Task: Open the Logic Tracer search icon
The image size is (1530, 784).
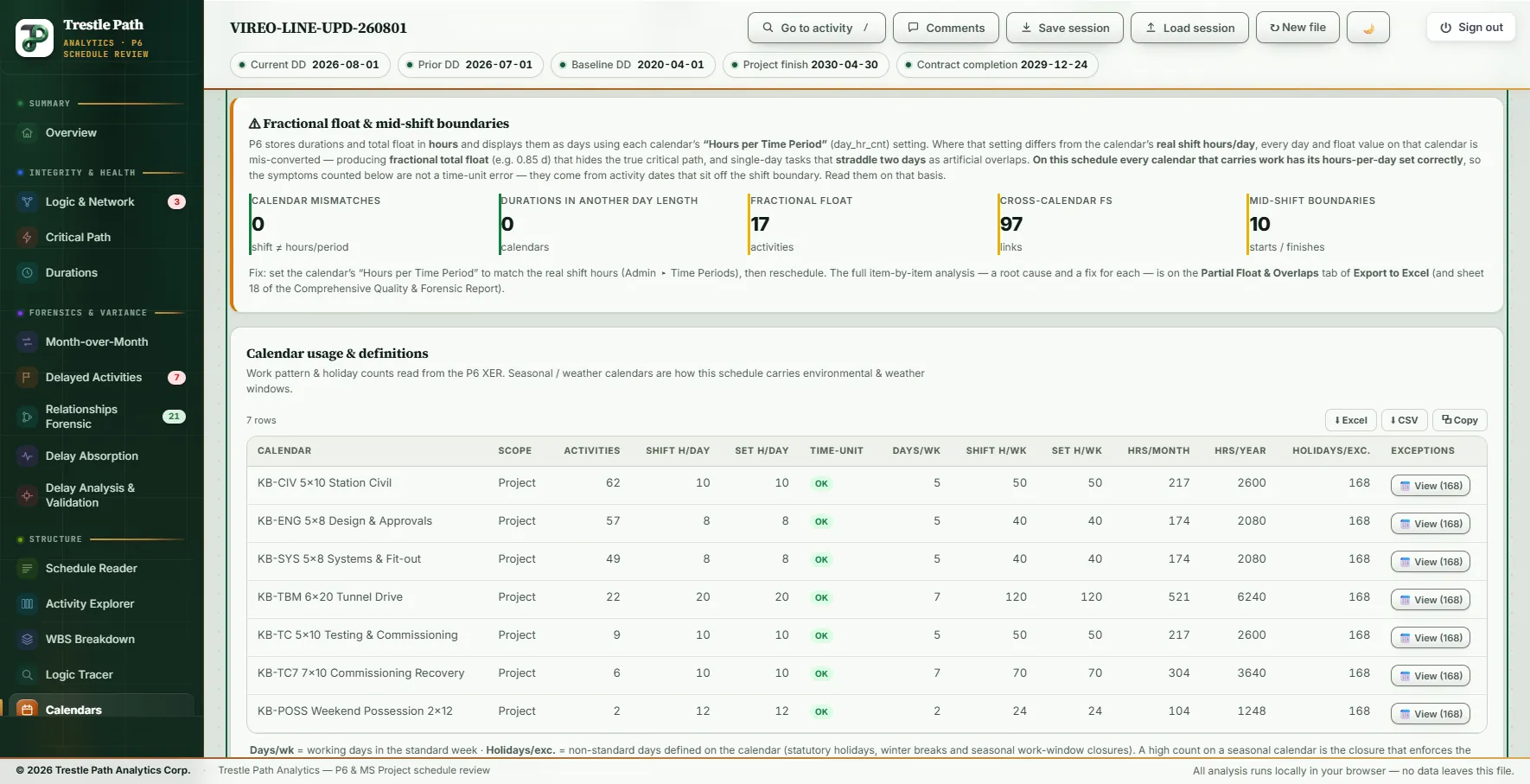Action: (27, 675)
